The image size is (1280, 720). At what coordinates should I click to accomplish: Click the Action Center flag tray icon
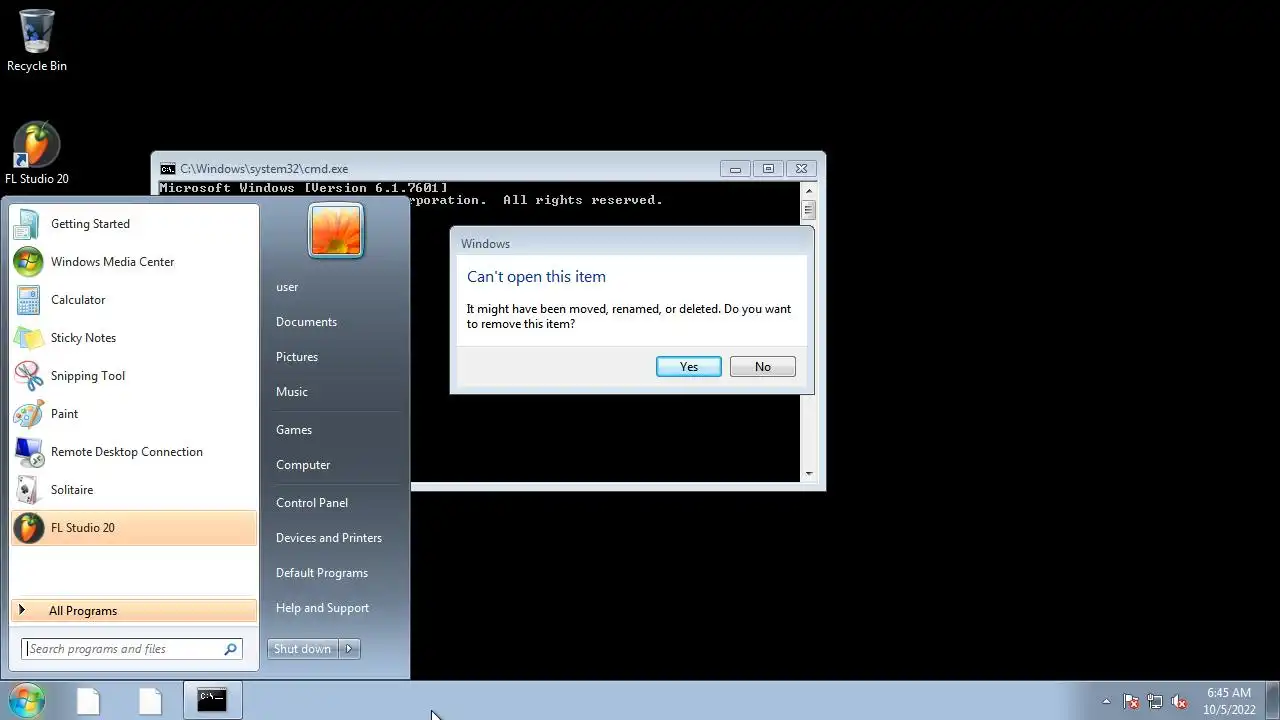(x=1131, y=702)
